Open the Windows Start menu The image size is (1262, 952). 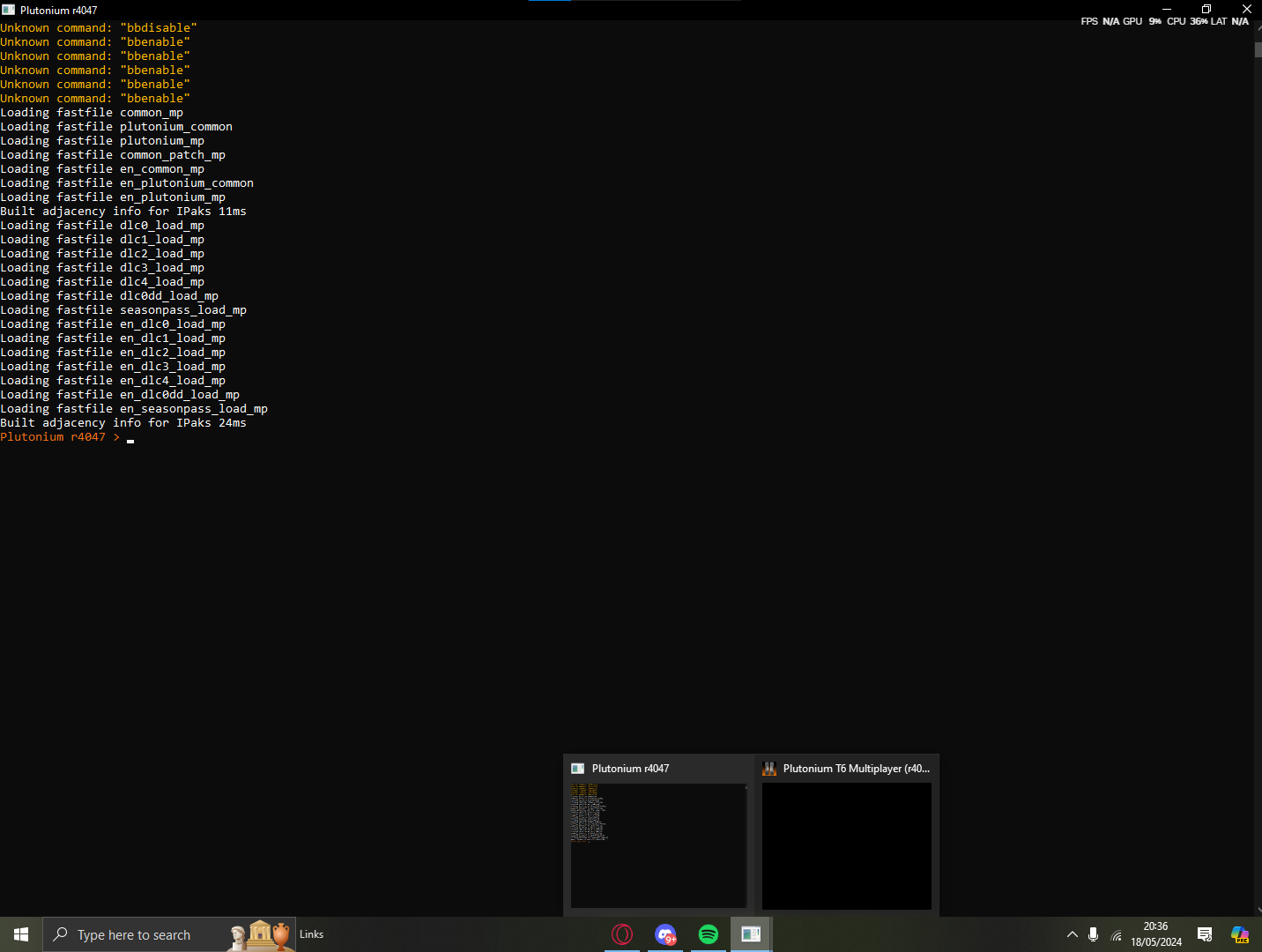21,934
